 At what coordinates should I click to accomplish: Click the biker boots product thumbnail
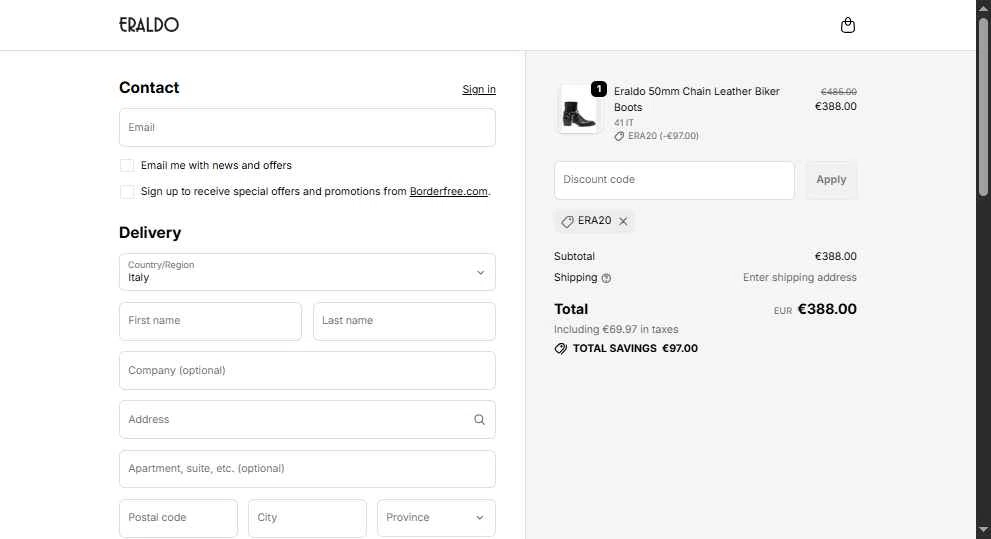click(x=579, y=109)
